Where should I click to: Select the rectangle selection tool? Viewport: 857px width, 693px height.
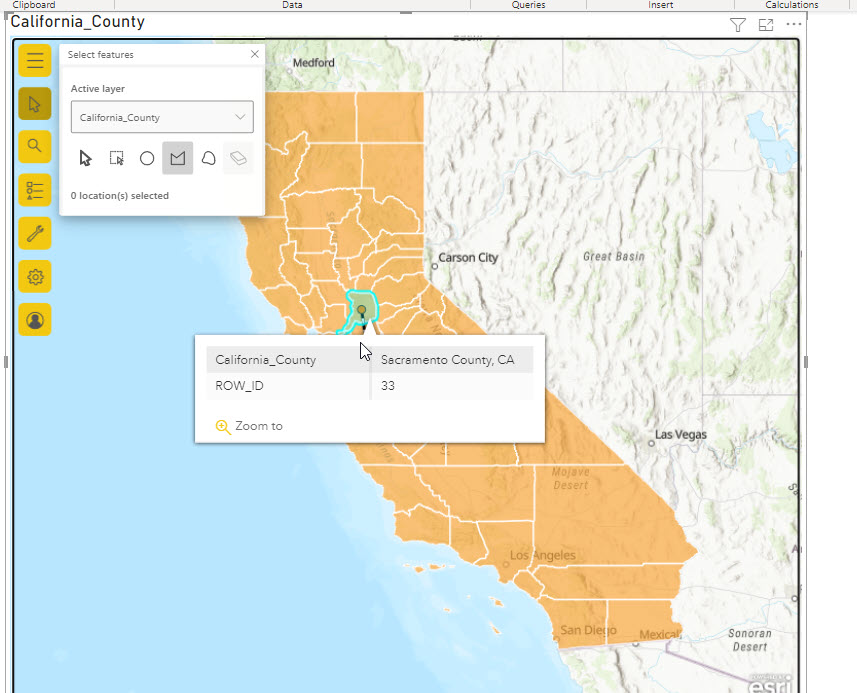116,158
